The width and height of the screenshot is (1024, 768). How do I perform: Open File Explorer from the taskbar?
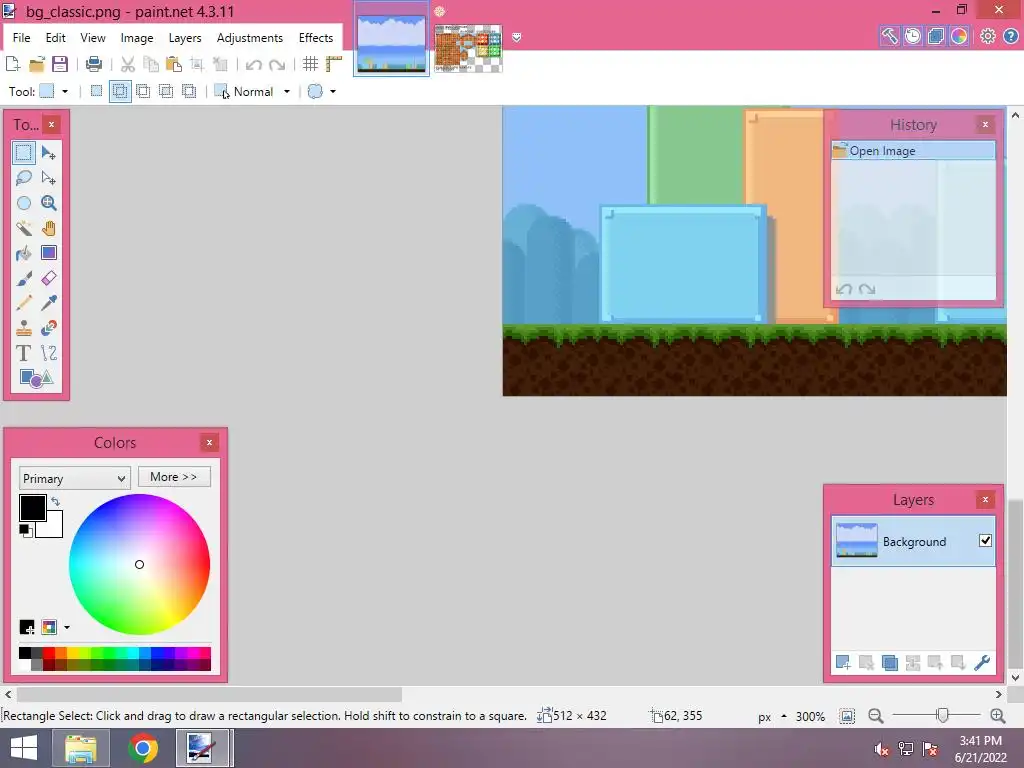coord(81,748)
